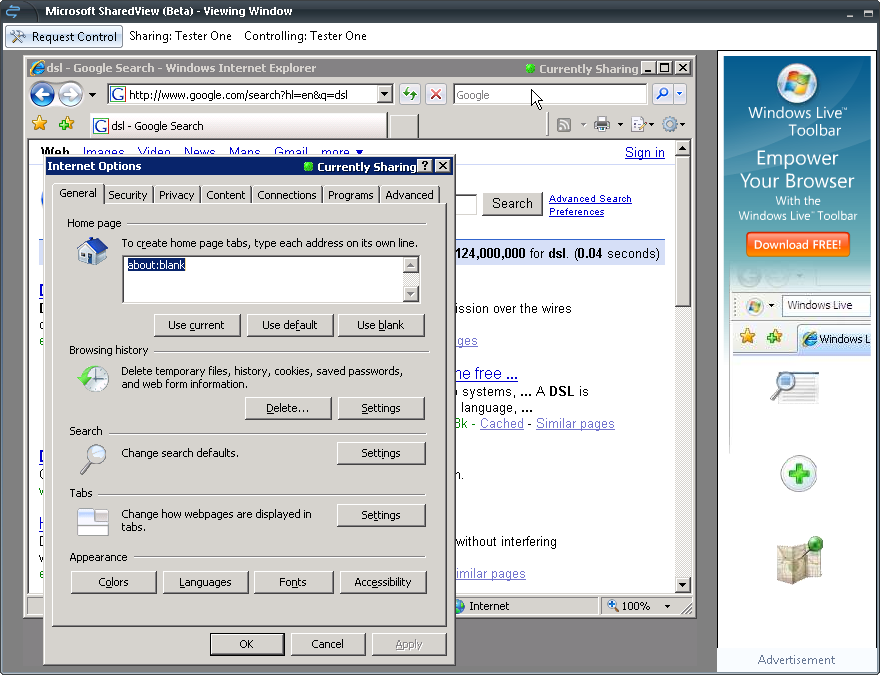Open the Content tab
Screen dimensions: 880x675
point(226,195)
